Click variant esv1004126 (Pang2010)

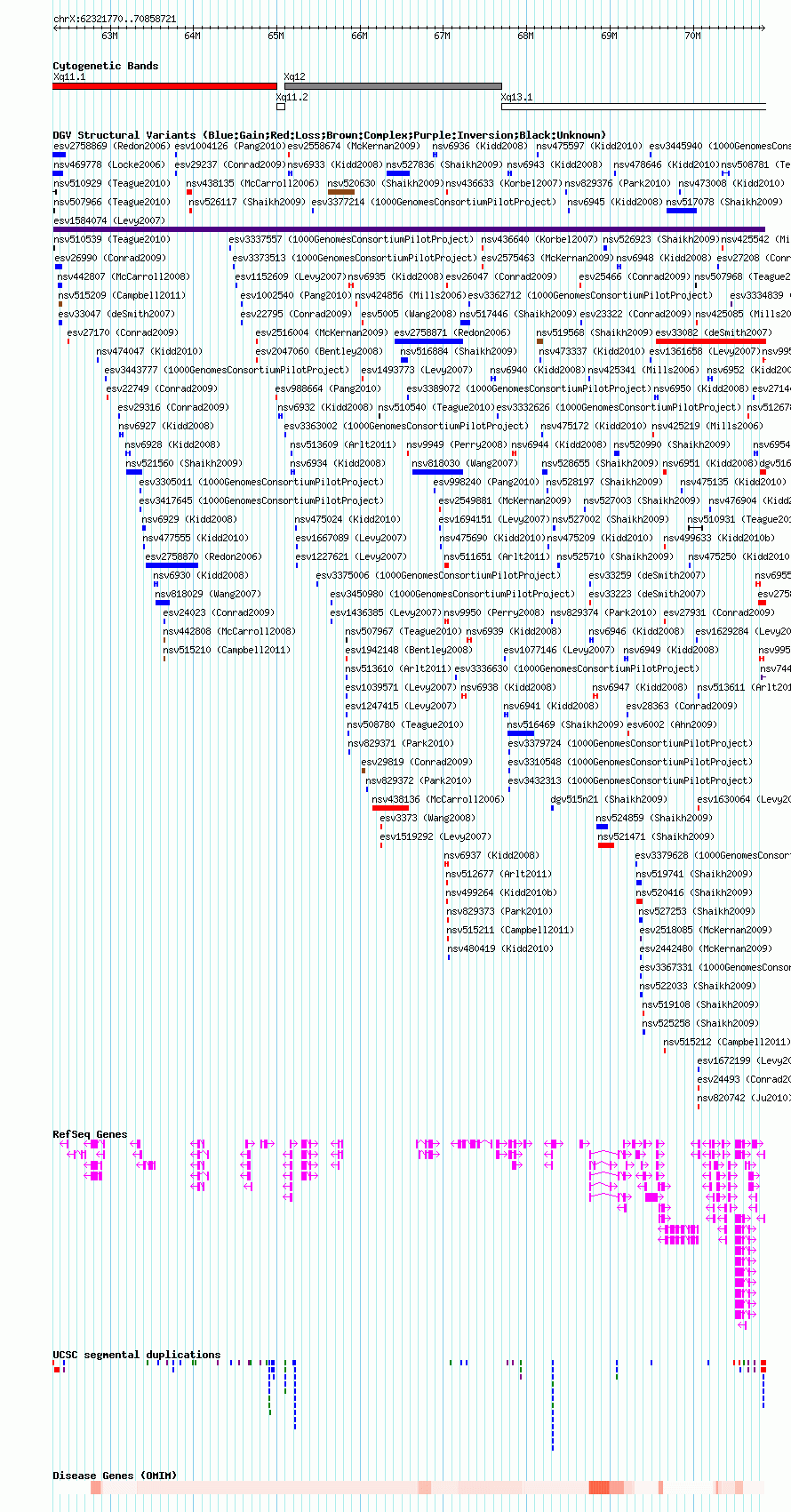click(229, 146)
